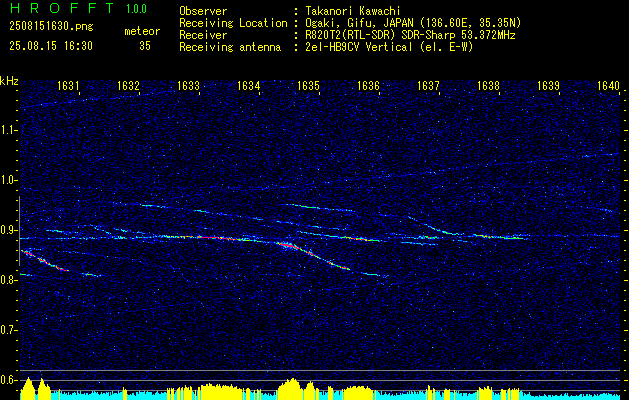Click time axis marker 1638
The image size is (629, 400).
pyautogui.click(x=489, y=85)
